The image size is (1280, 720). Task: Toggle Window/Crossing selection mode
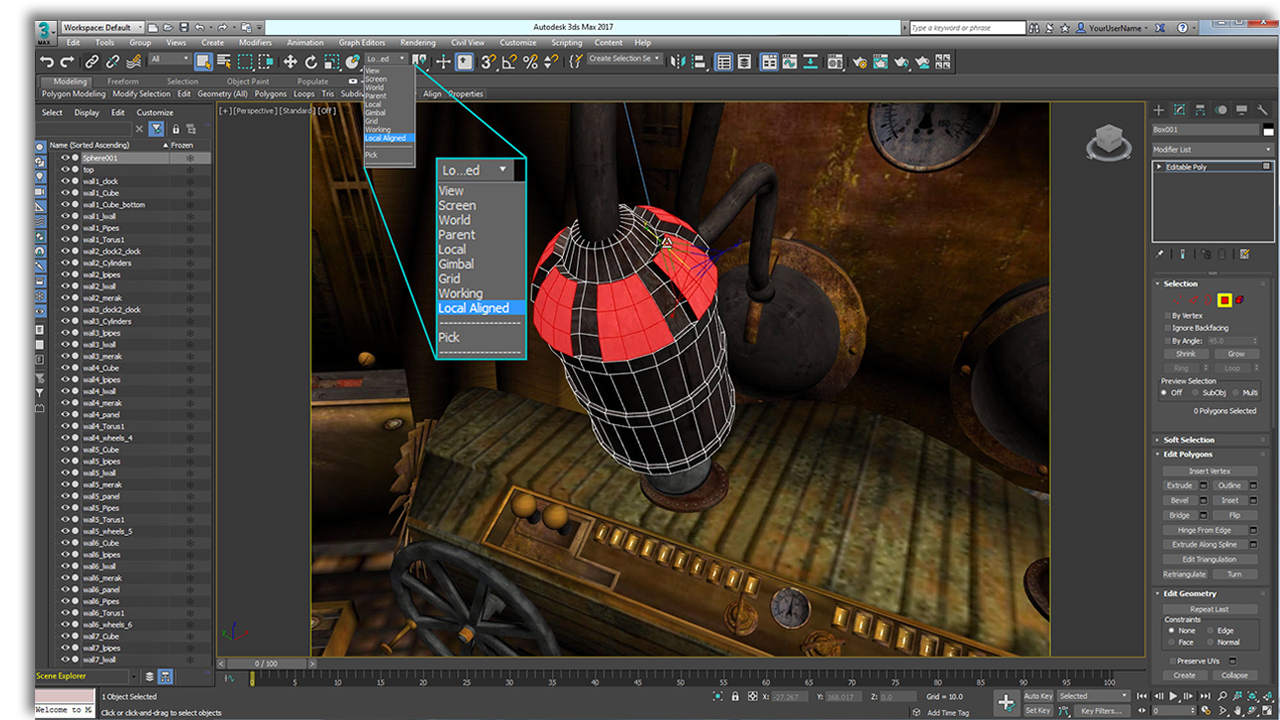pyautogui.click(x=266, y=62)
